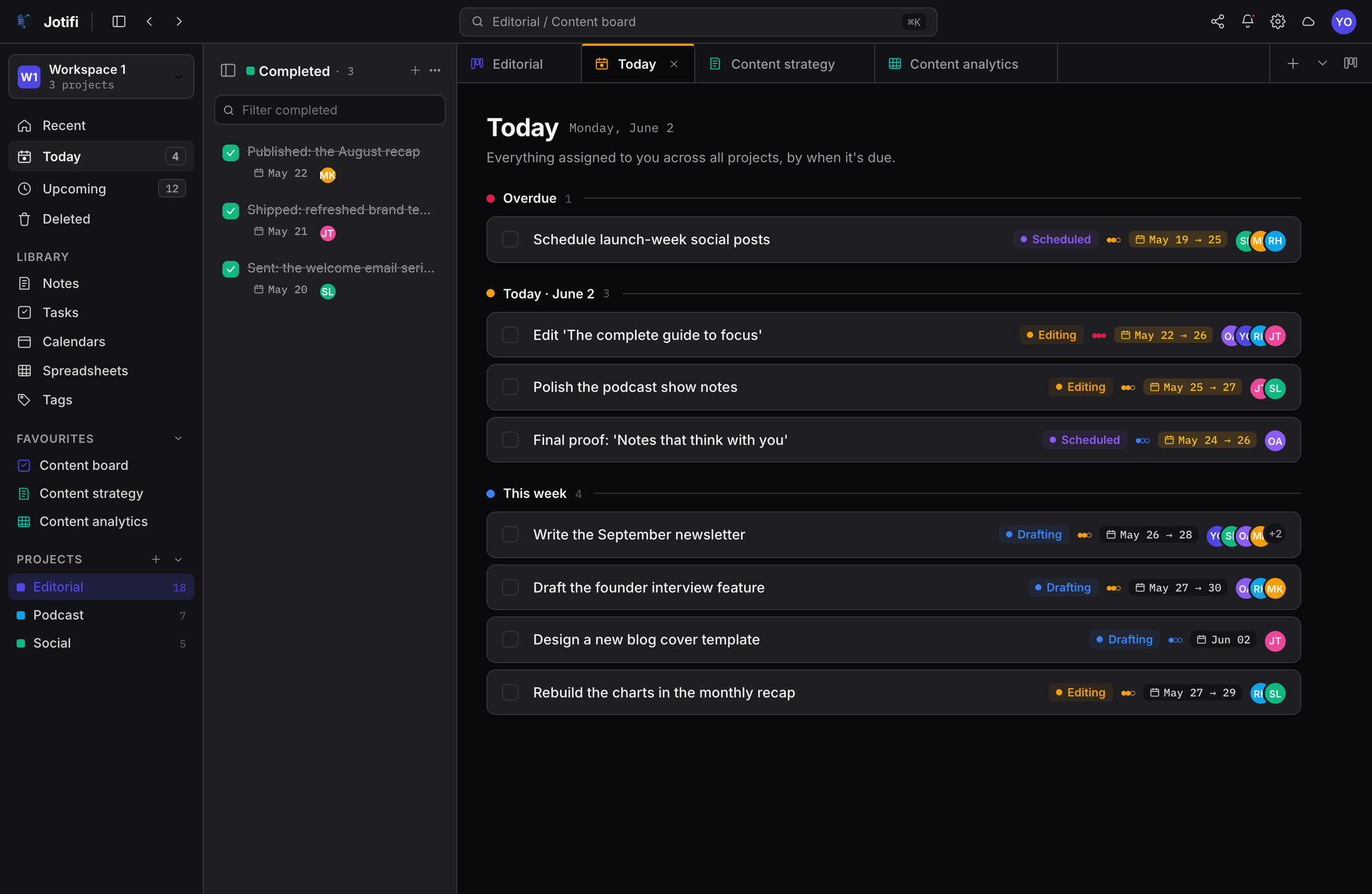Select Upcoming in the sidebar
1372x894 pixels.
click(x=101, y=189)
